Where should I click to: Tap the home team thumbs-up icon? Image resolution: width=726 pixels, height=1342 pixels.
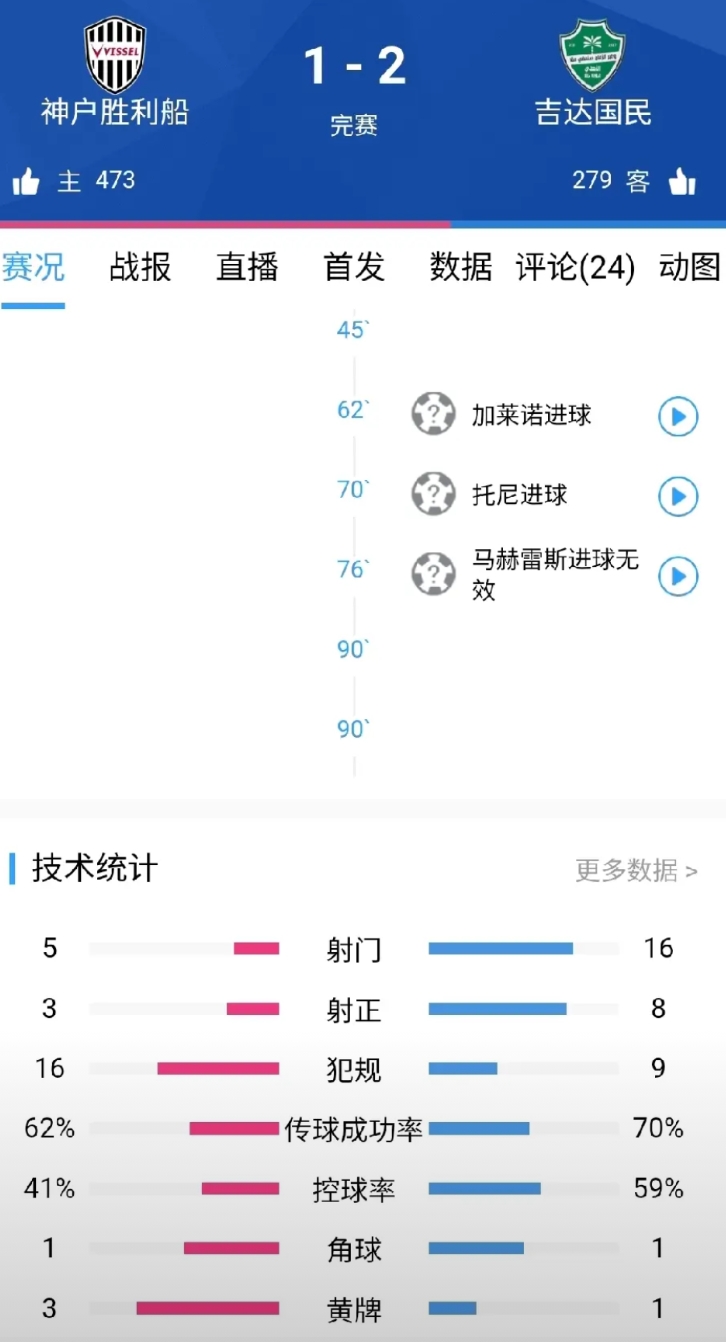[x=27, y=180]
